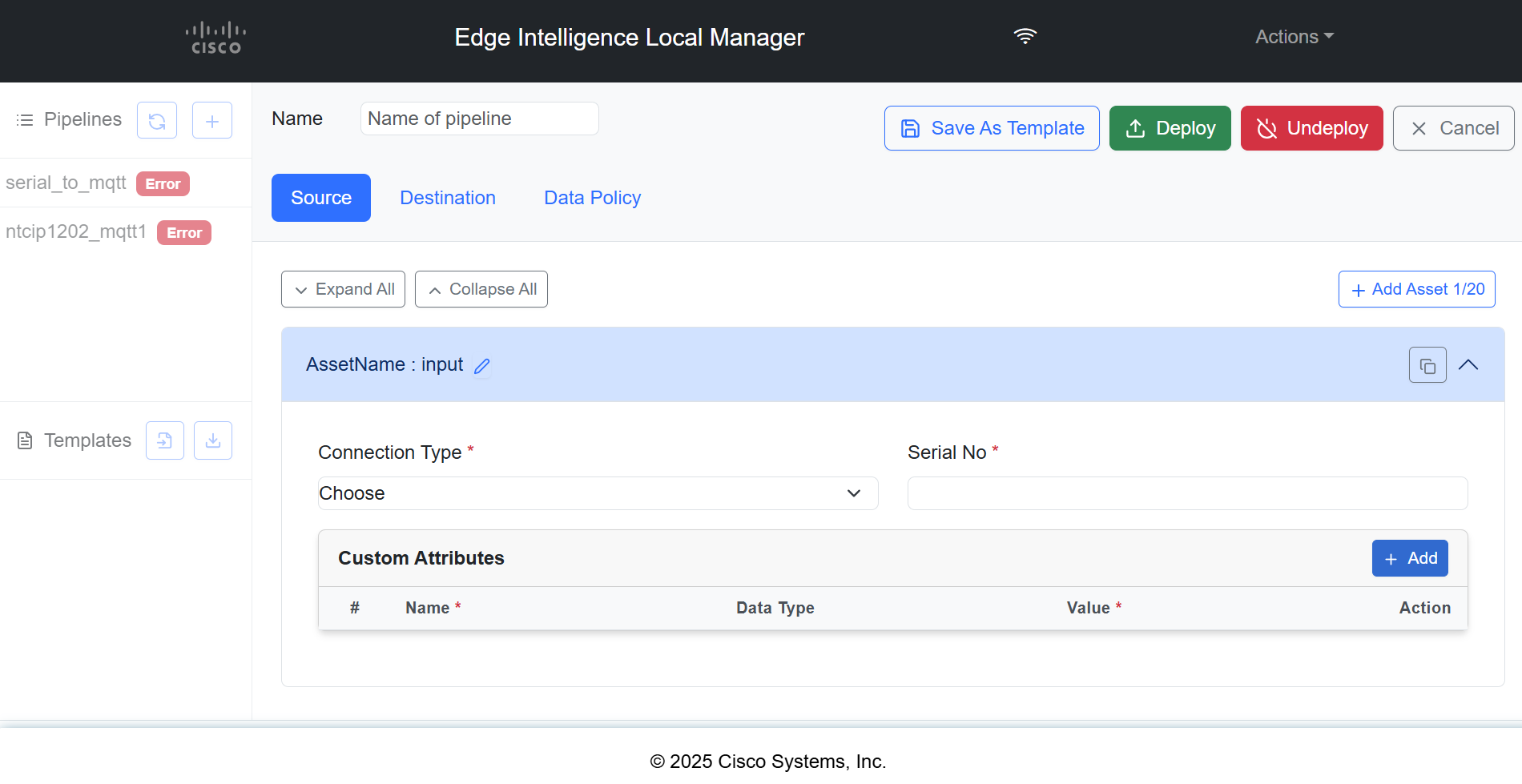Add a new pipeline with plus icon

click(x=212, y=120)
